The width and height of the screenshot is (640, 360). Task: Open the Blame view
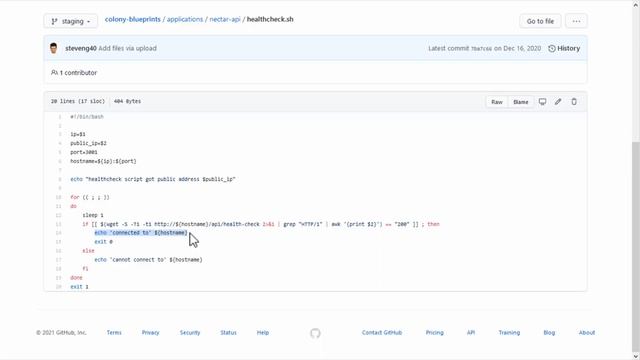[x=520, y=102]
